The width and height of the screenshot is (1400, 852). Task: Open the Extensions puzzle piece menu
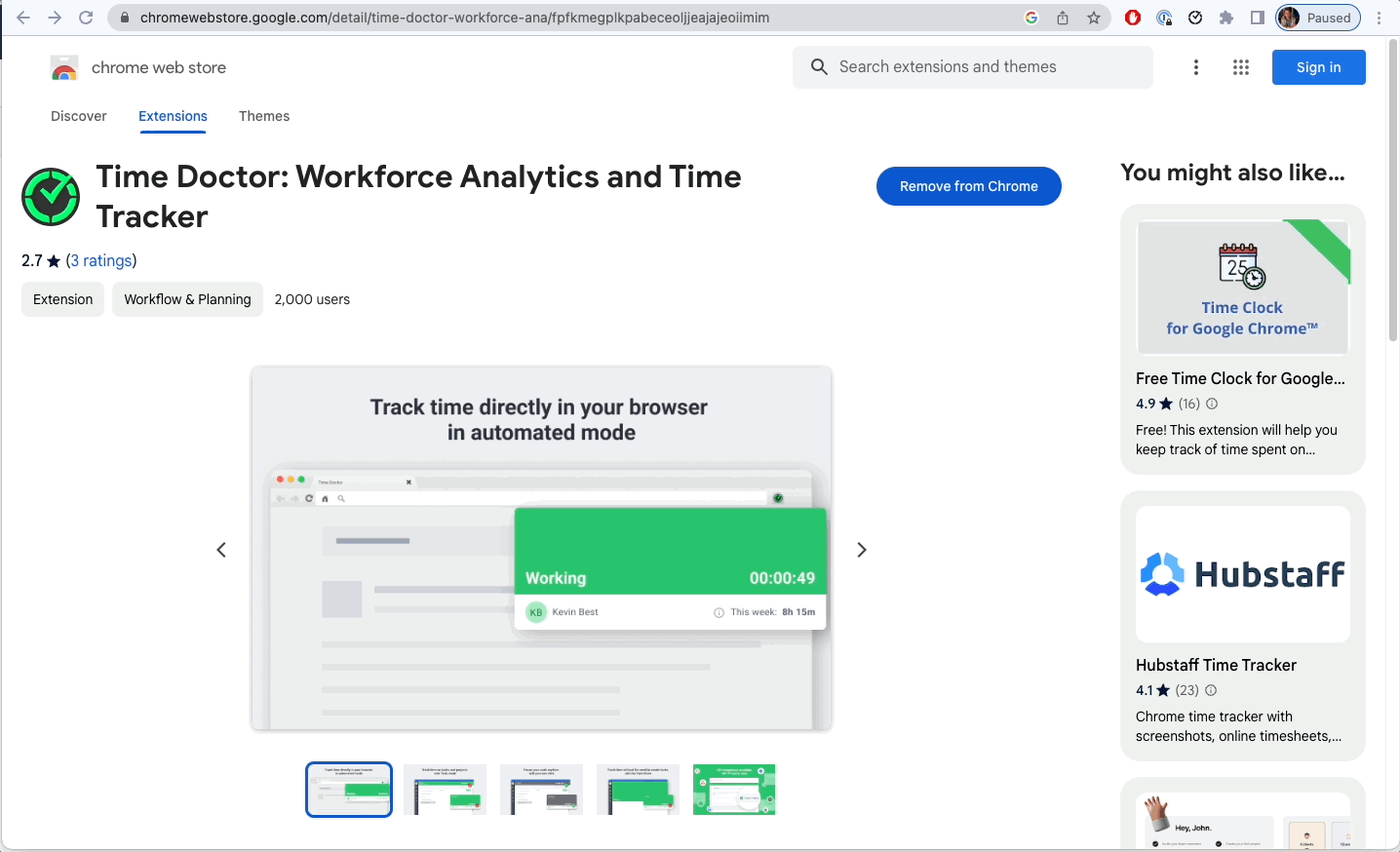pyautogui.click(x=1226, y=18)
